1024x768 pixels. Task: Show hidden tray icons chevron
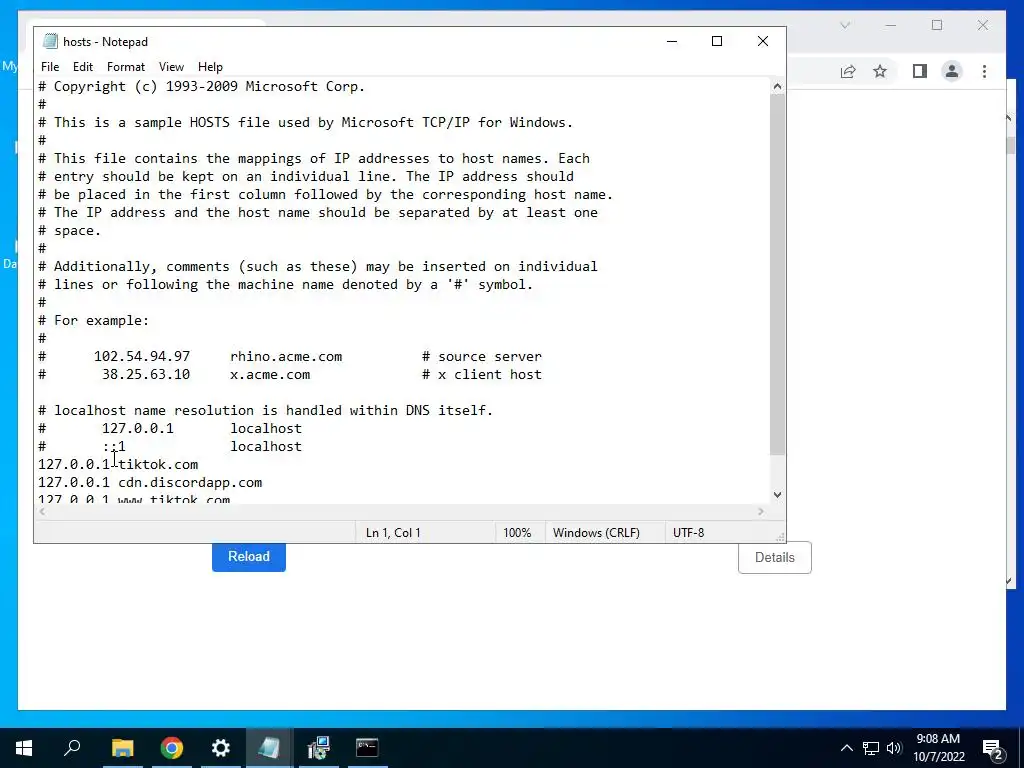tap(846, 748)
